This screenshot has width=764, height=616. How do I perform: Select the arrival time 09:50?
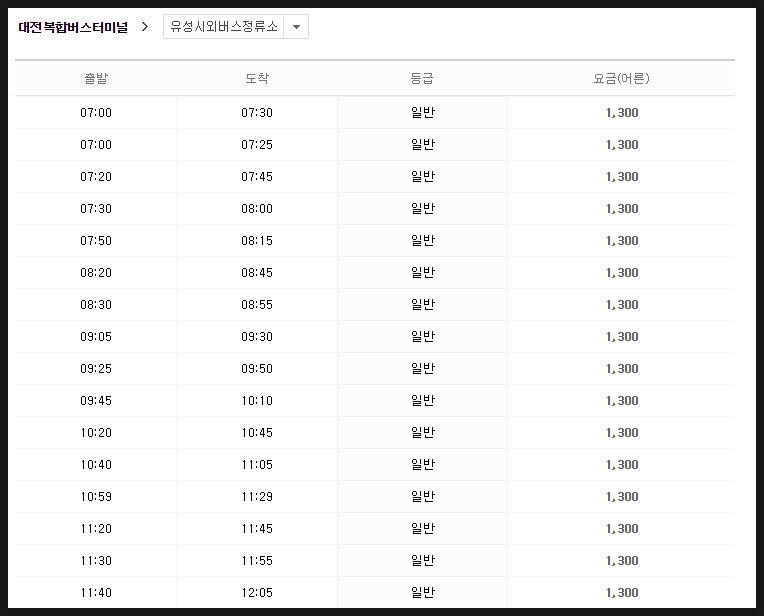257,368
